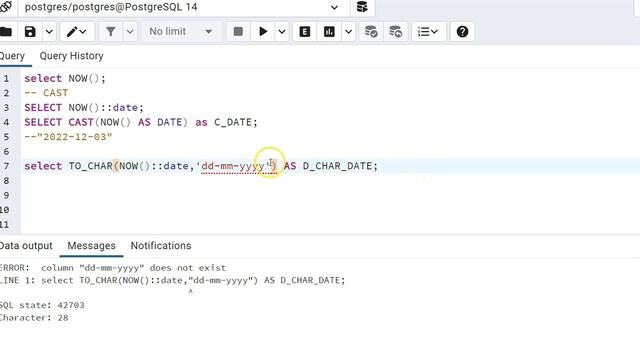This screenshot has height=360, width=640.
Task: Stop the running query
Action: 238,32
